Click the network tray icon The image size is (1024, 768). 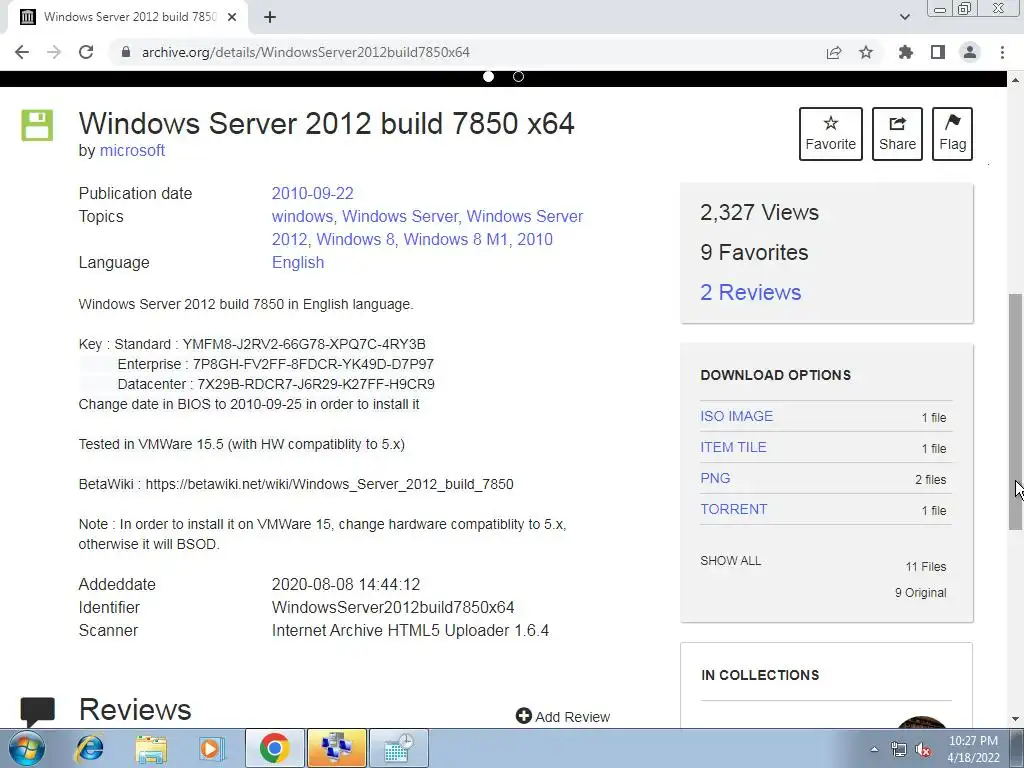tap(899, 749)
